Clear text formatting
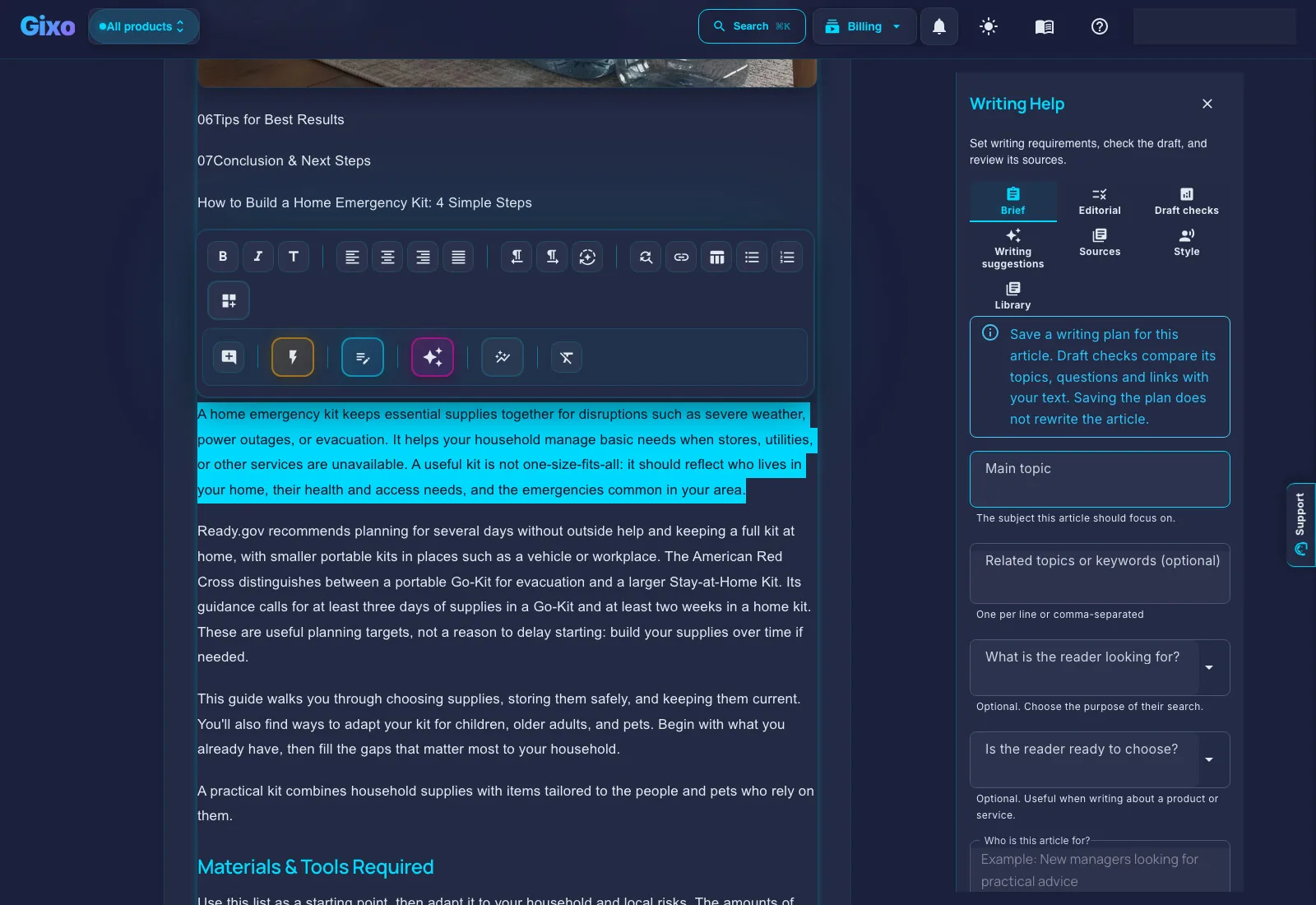This screenshot has height=905, width=1316. (567, 357)
